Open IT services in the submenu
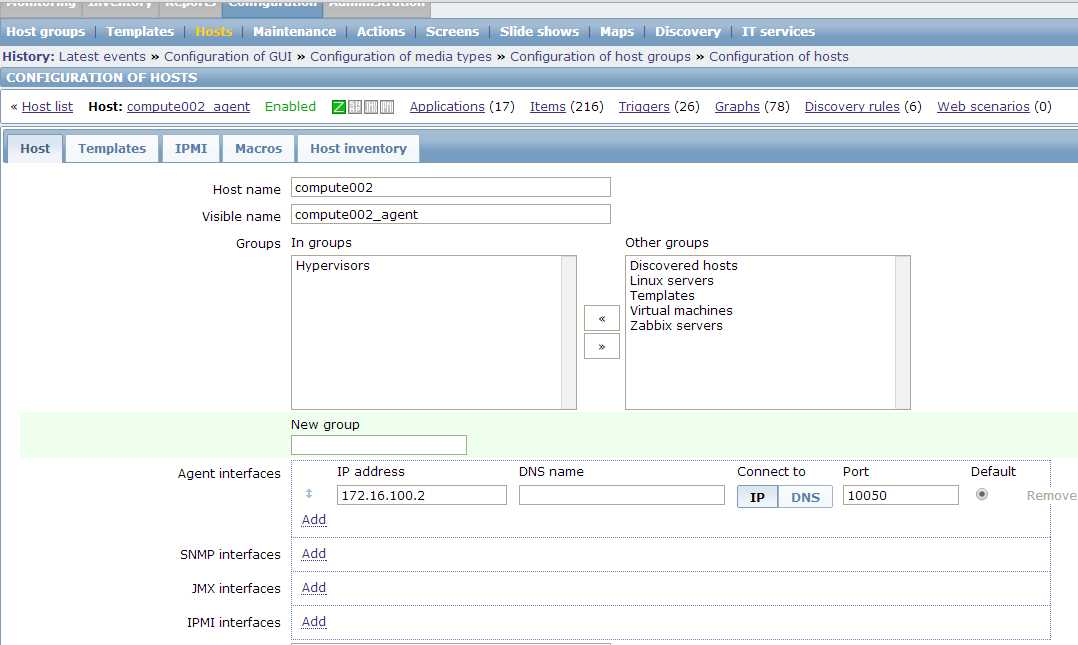1078x645 pixels. 778,32
